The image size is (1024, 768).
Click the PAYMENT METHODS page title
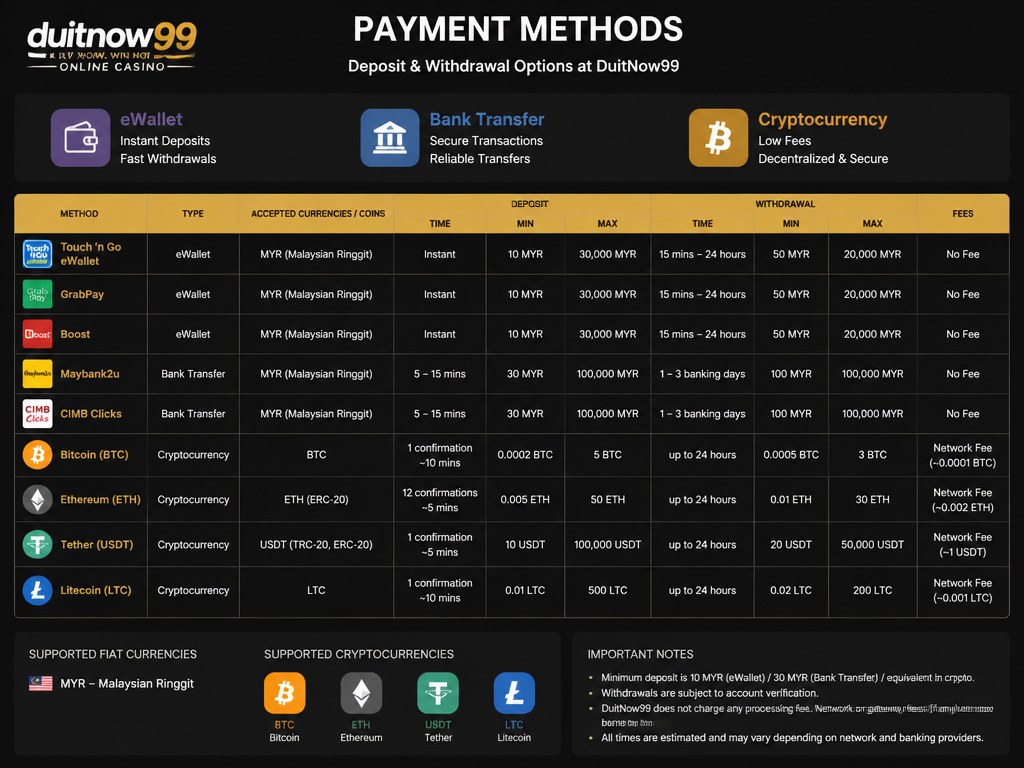tap(518, 29)
